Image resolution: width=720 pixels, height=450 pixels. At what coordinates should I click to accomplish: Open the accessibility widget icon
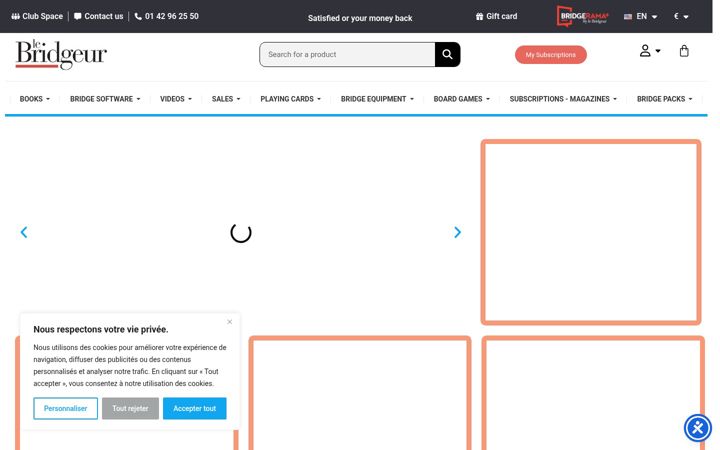click(x=698, y=428)
